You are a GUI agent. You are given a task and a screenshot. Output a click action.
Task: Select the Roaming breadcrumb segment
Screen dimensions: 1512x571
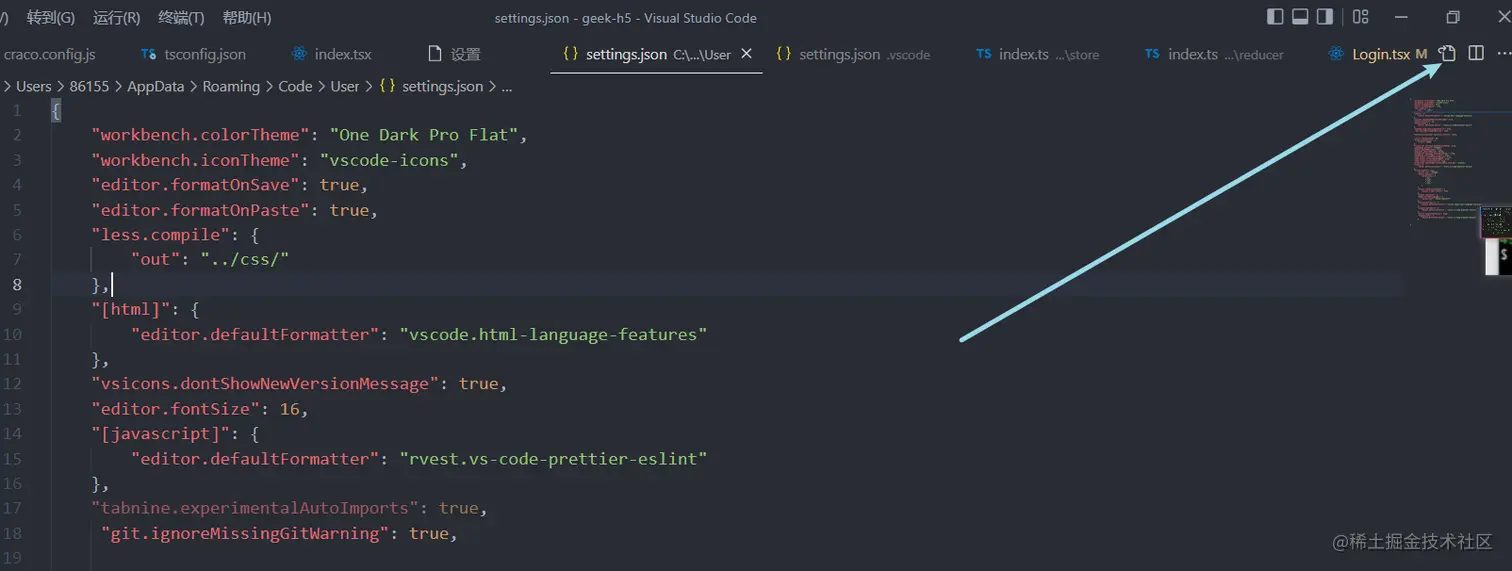(x=231, y=87)
